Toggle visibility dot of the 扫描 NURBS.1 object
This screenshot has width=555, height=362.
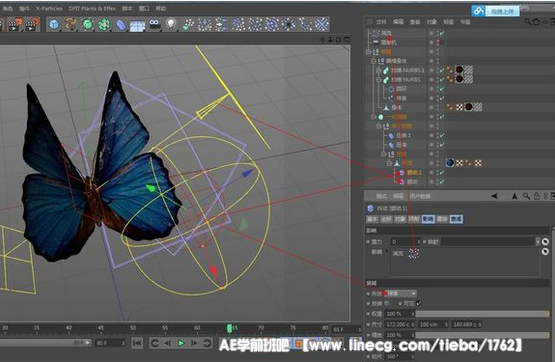[x=431, y=70]
